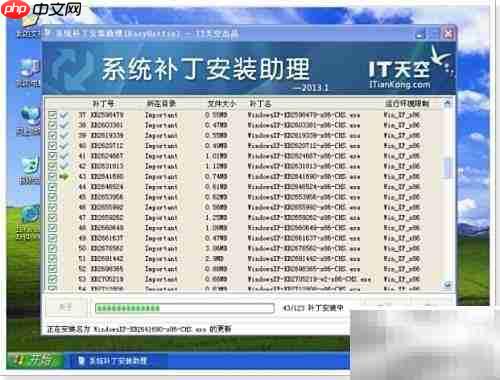This screenshot has width=500, height=380.
Task: Click the scrollbar down arrow in patch list
Action: (x=447, y=284)
